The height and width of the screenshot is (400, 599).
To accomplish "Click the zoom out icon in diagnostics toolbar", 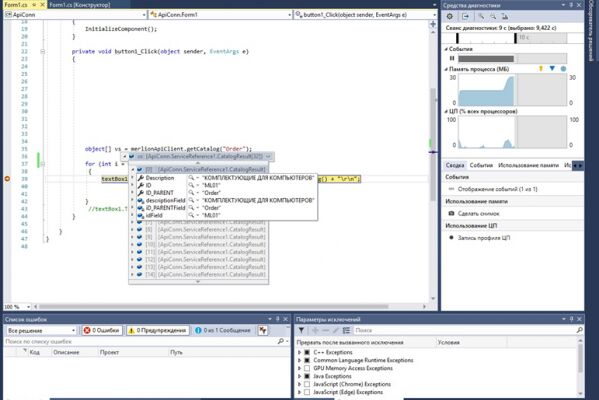I will pos(493,16).
